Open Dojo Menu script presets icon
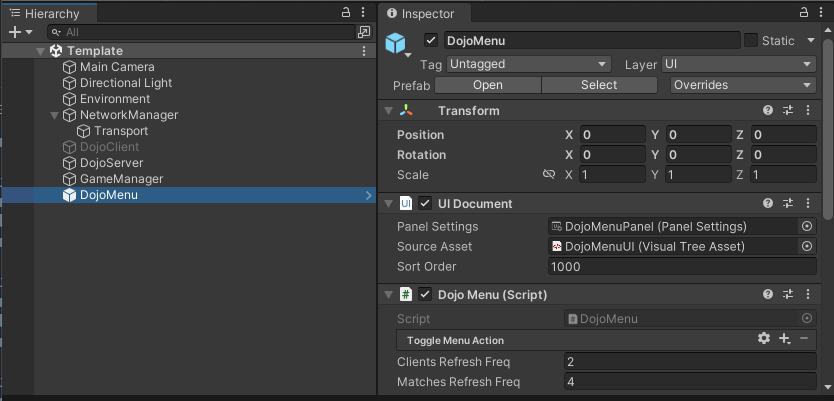The height and width of the screenshot is (401, 834). tap(788, 294)
